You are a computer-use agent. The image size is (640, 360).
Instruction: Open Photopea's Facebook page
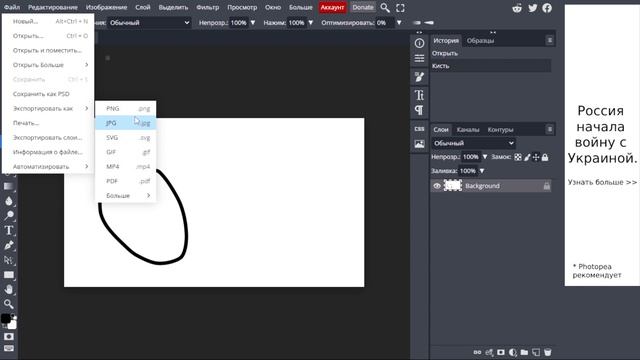tap(547, 8)
